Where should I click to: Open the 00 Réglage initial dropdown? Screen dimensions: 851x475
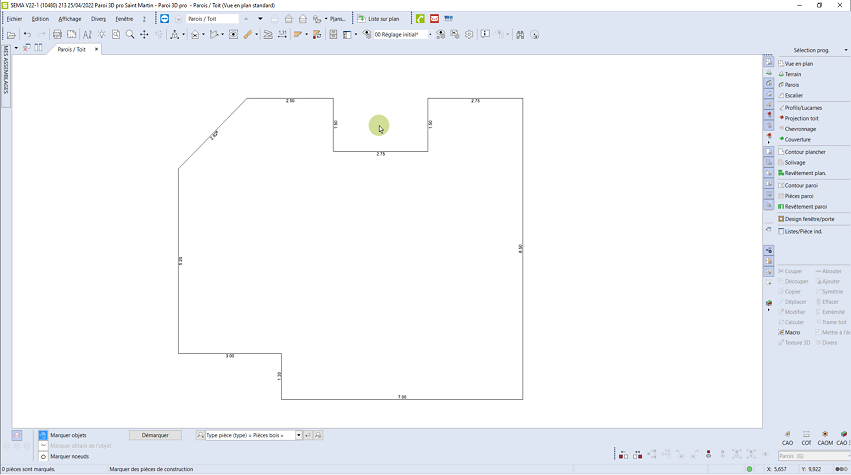click(x=430, y=34)
